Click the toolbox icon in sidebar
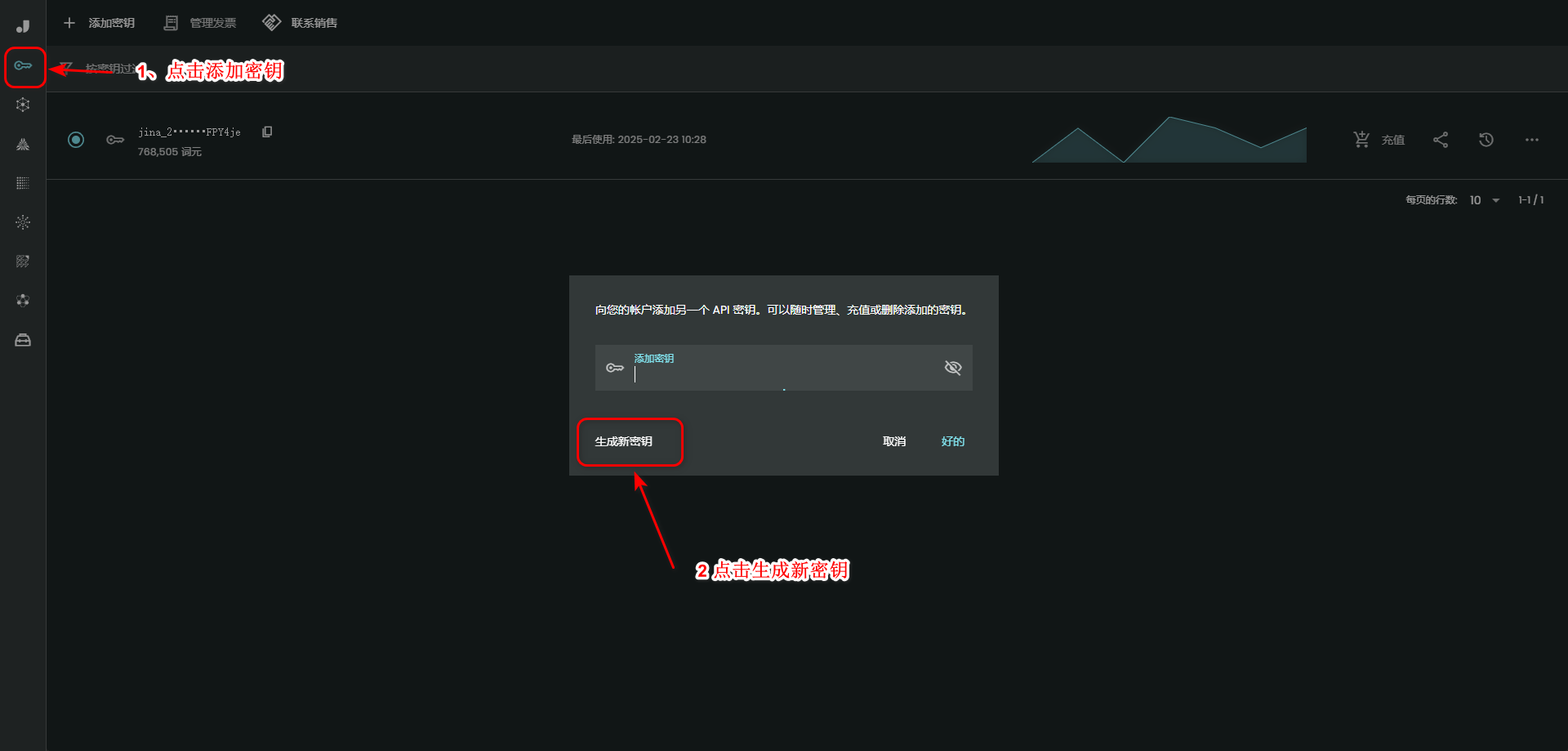The image size is (1568, 751). click(23, 340)
